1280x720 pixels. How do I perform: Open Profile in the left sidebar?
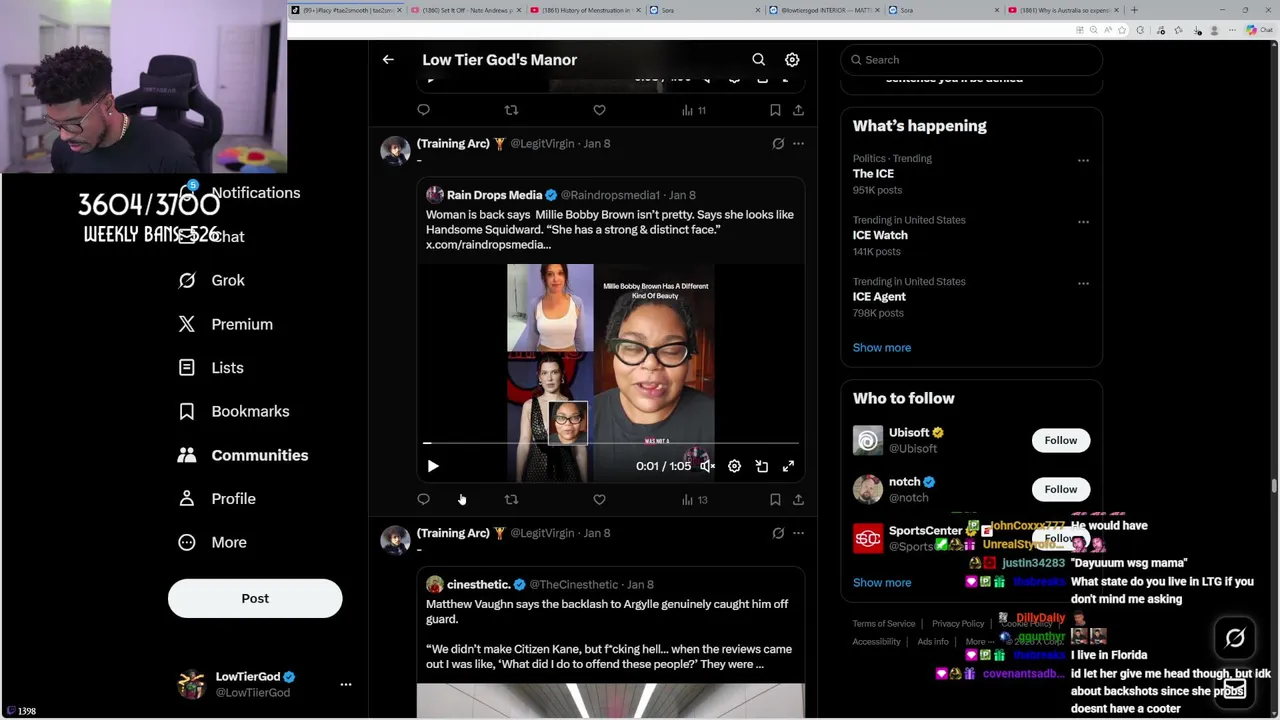pos(216,498)
